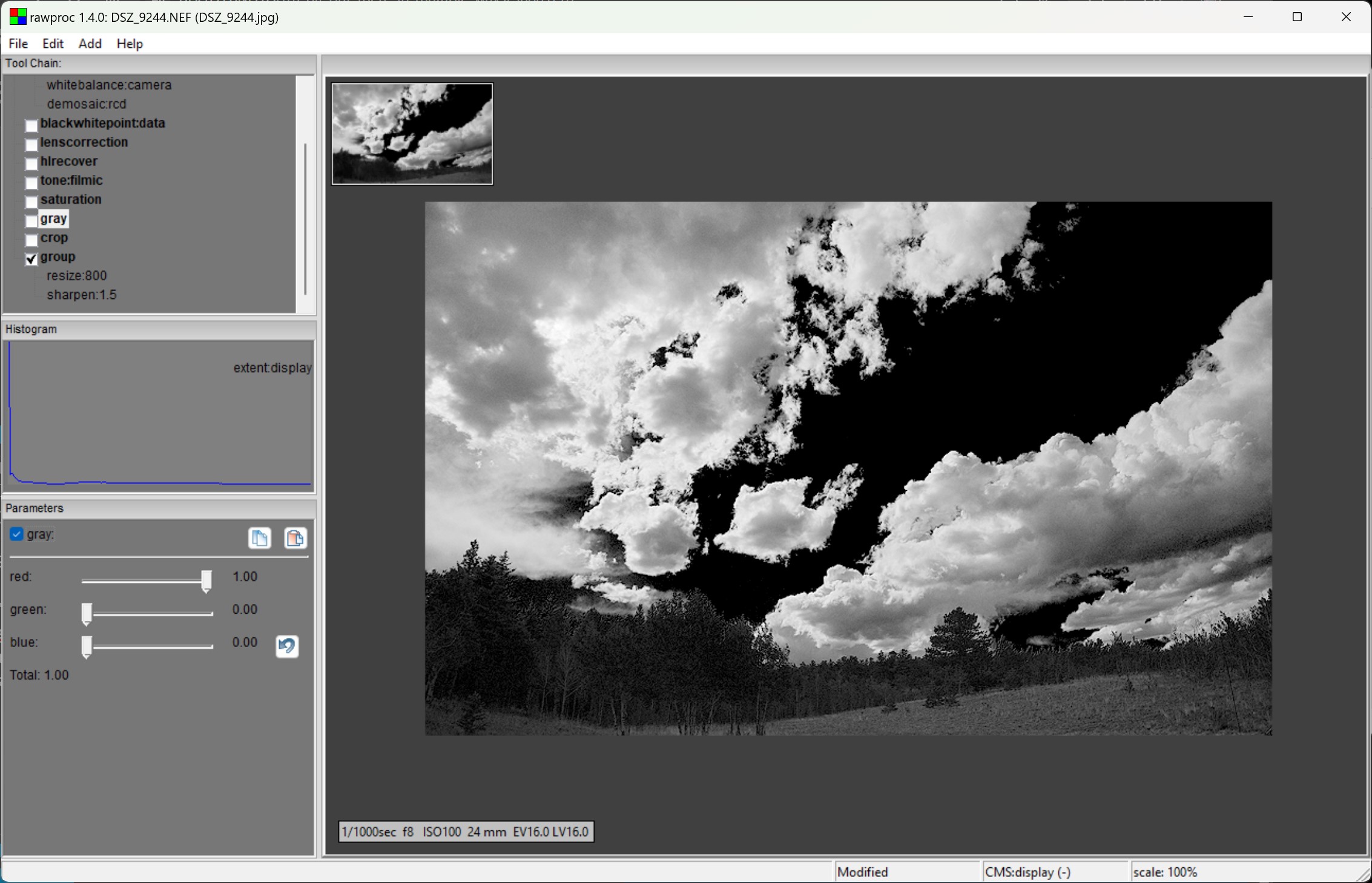
Task: Open the Help menu
Action: coord(130,44)
